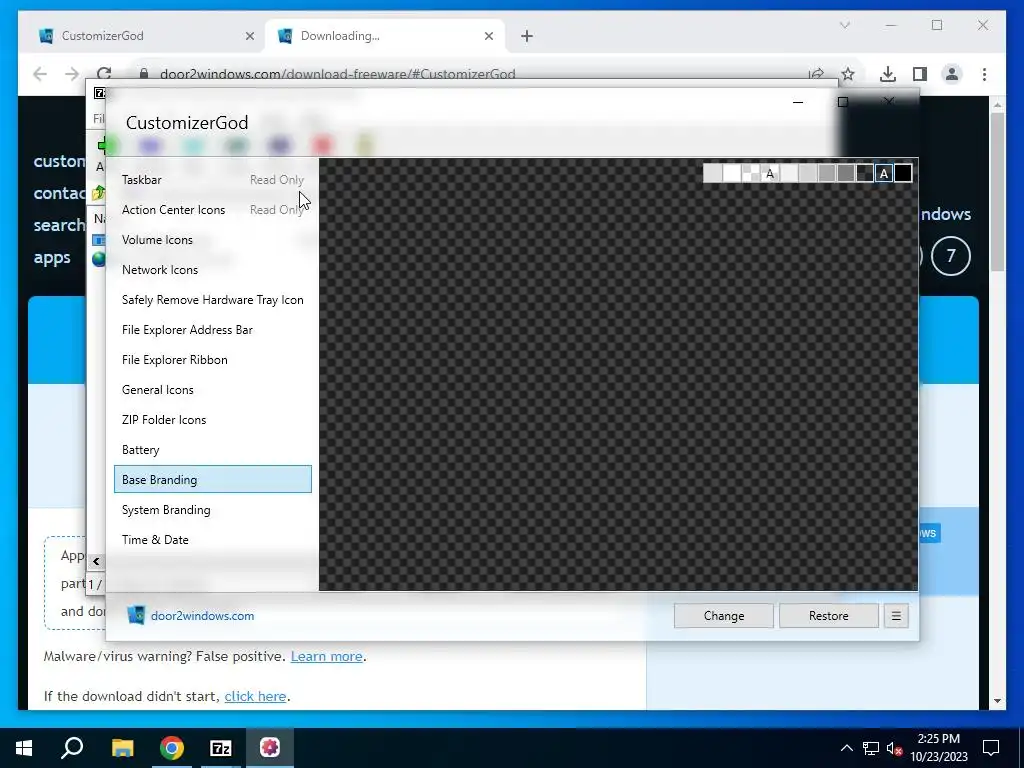Show hidden tray icons chevron

coord(846,748)
